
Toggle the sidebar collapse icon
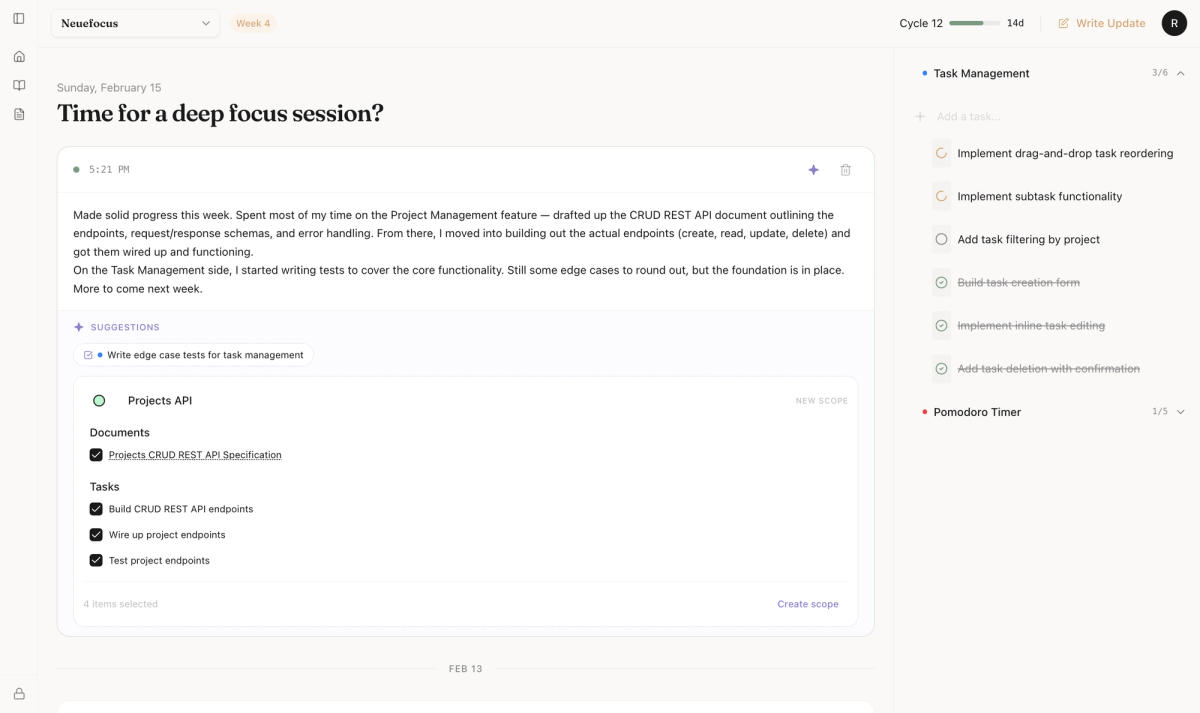(18, 18)
